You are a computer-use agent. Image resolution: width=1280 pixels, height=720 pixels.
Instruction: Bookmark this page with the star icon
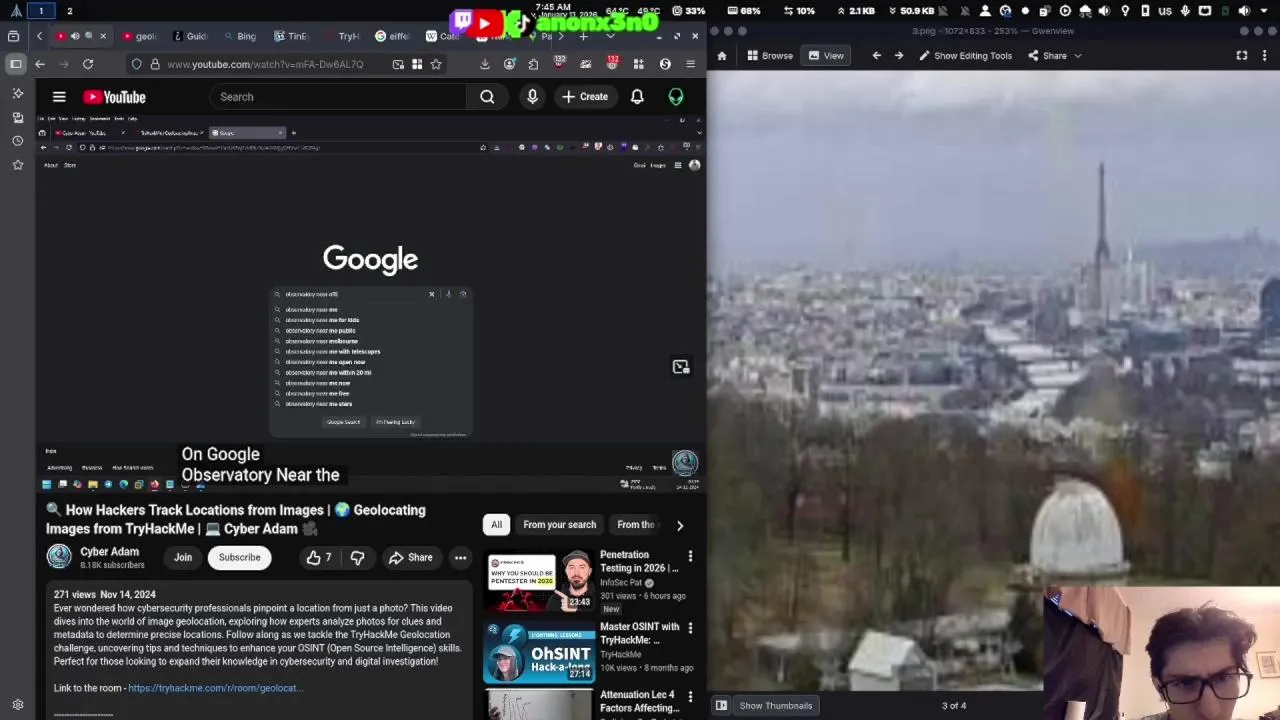point(436,64)
